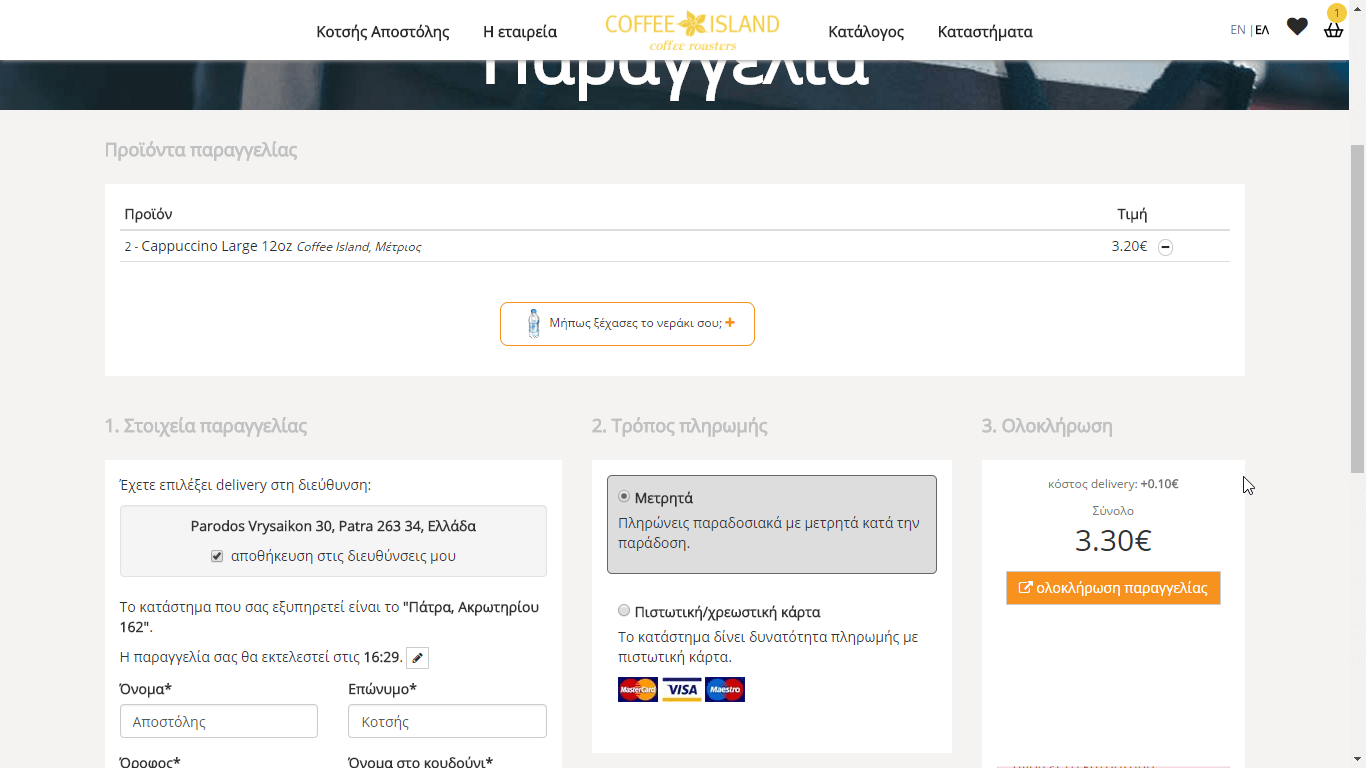Open the Κοτσής Αποστόλης account menu

[x=383, y=31]
